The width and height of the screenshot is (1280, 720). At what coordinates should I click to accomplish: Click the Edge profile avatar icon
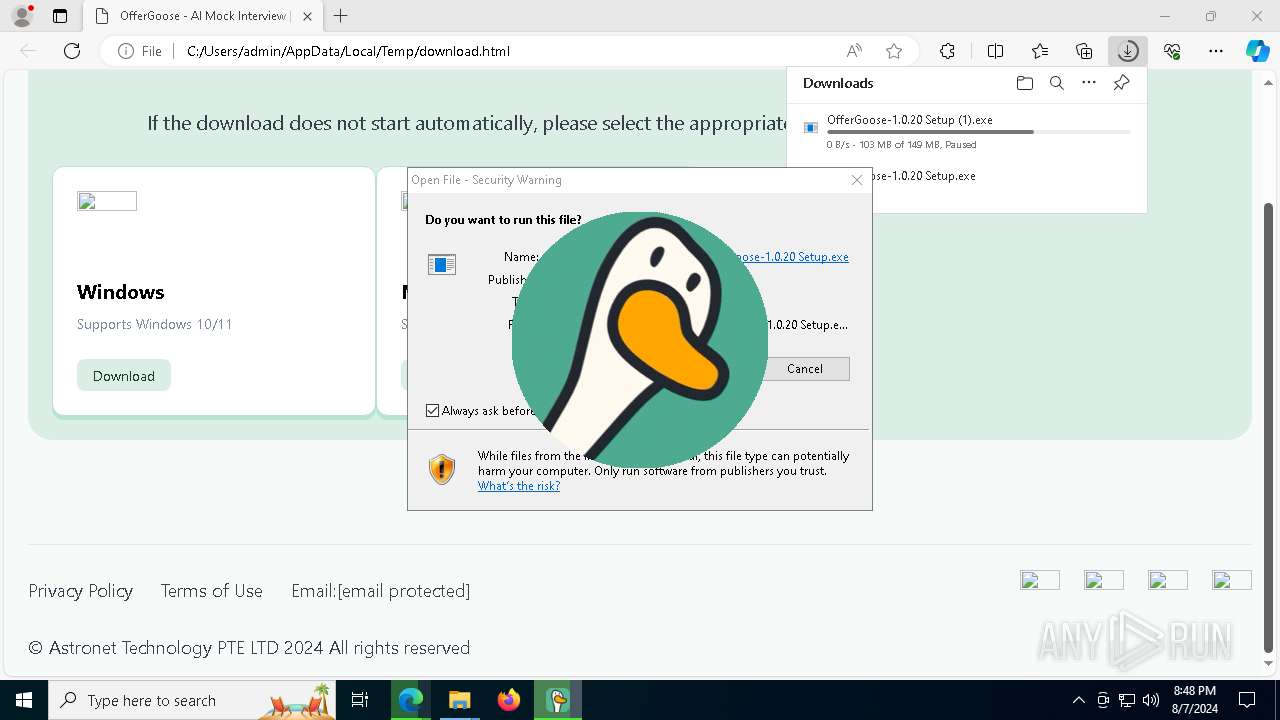click(22, 16)
